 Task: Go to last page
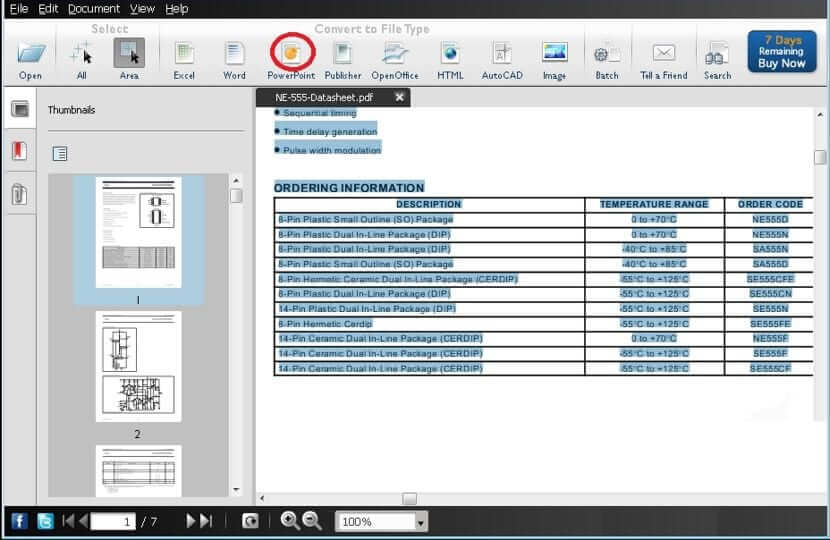pos(206,521)
